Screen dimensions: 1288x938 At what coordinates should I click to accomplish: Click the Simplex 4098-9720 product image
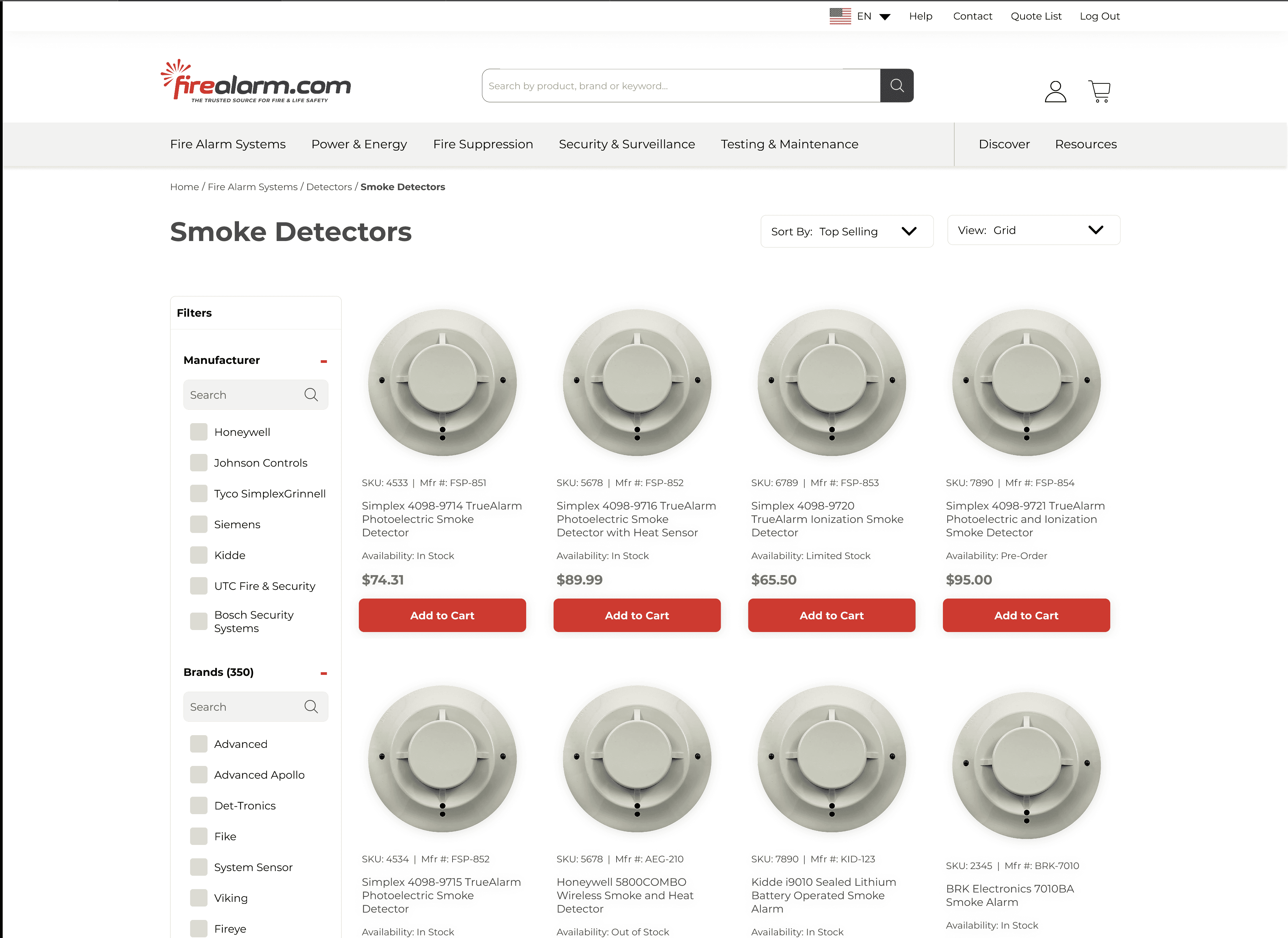click(831, 382)
